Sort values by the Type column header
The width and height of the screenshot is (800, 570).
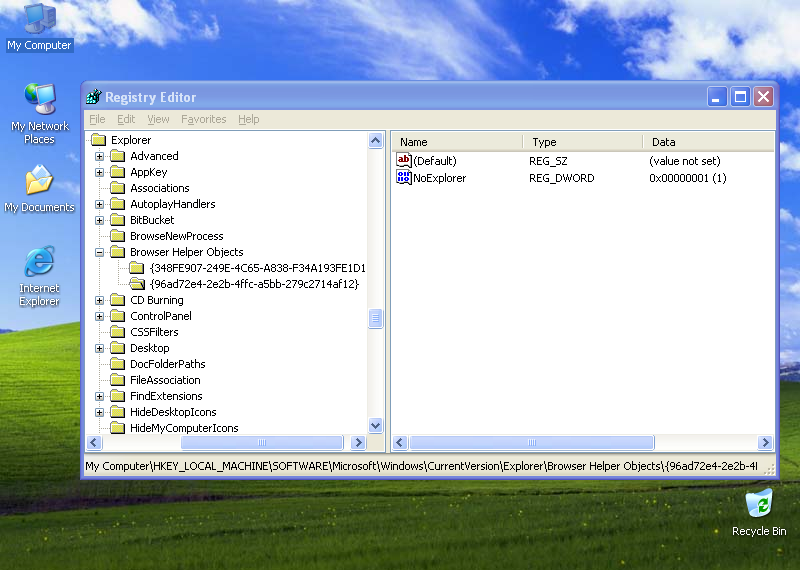pyautogui.click(x=583, y=142)
